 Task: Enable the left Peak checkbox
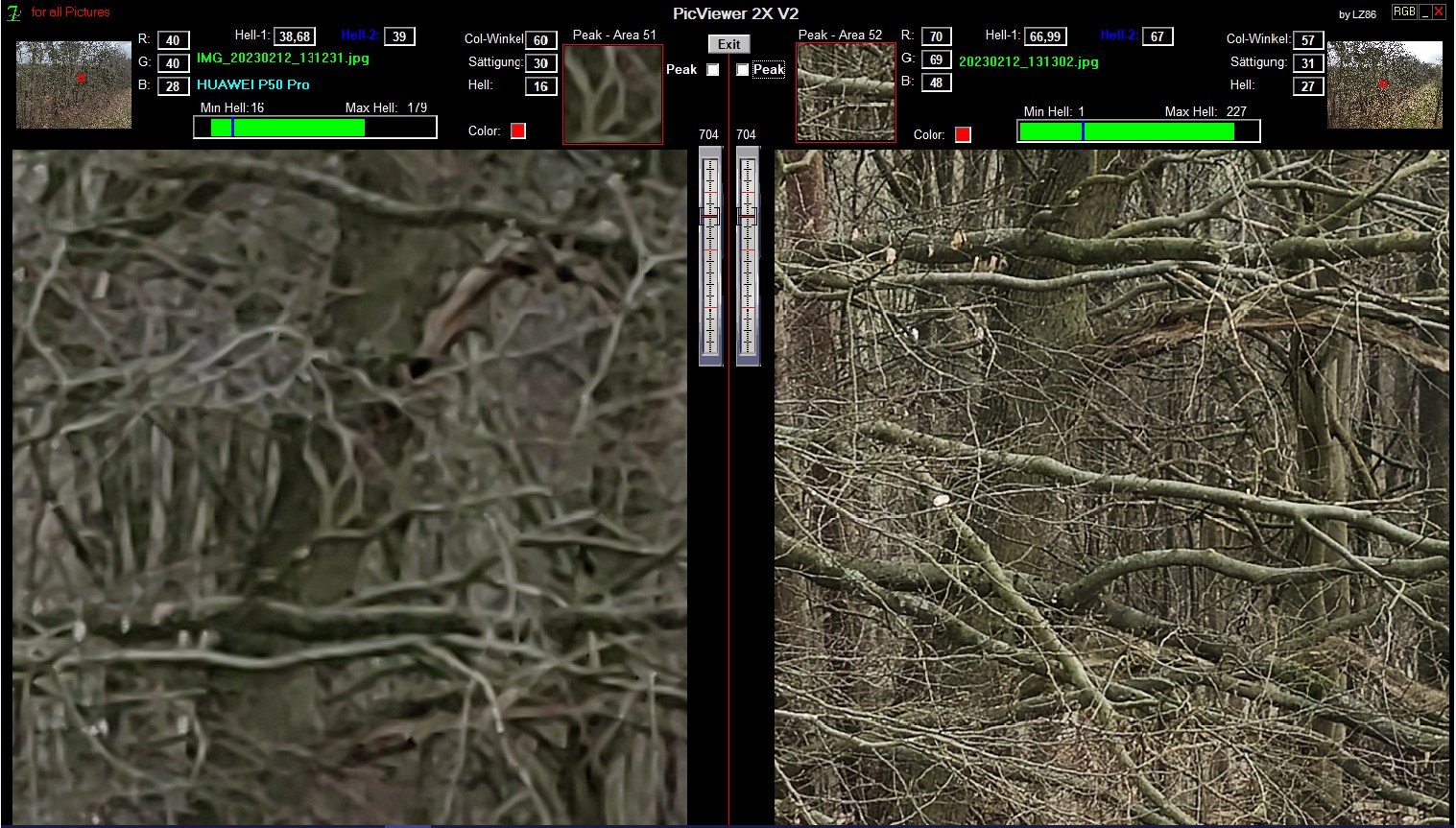712,69
